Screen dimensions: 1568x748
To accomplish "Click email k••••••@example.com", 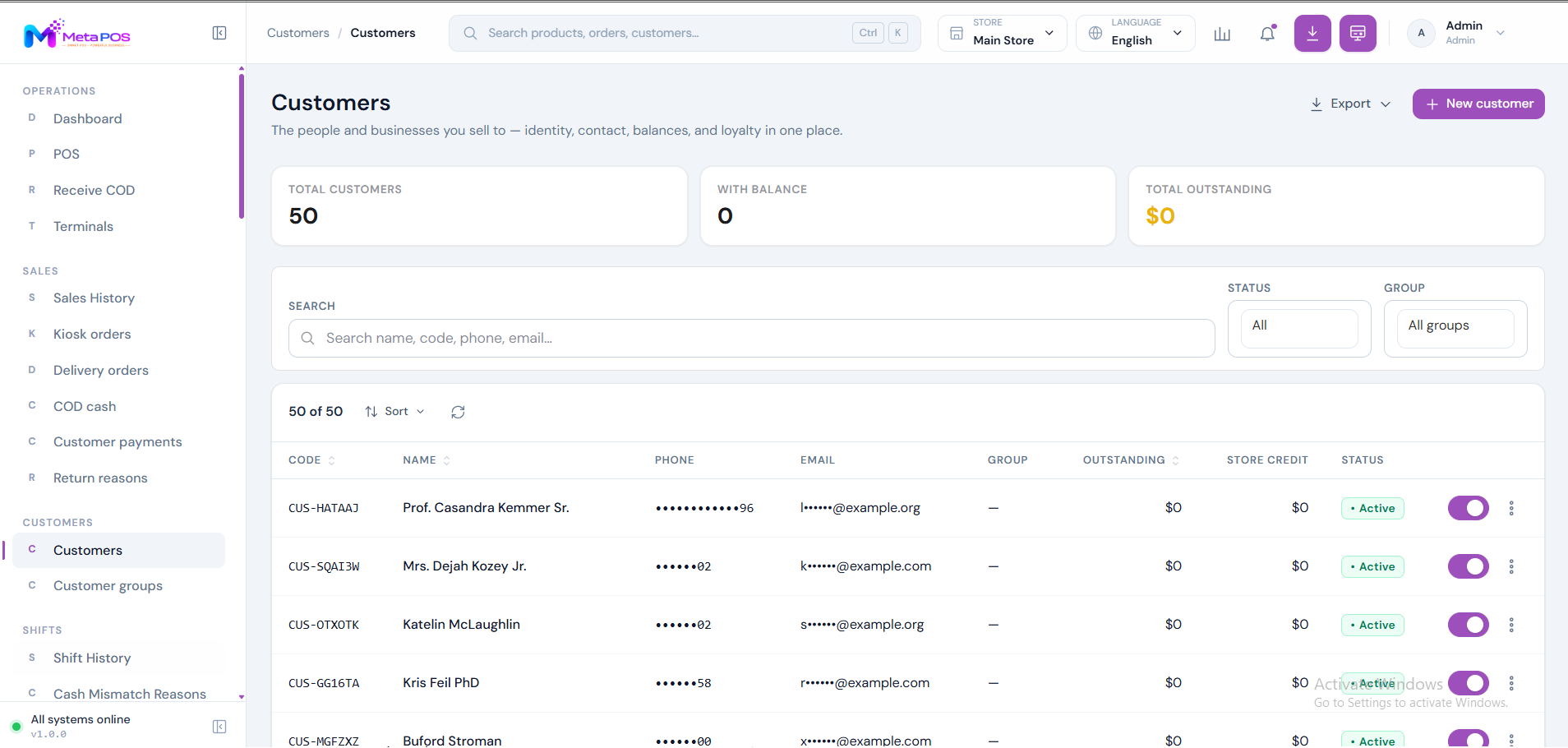I will point(866,566).
